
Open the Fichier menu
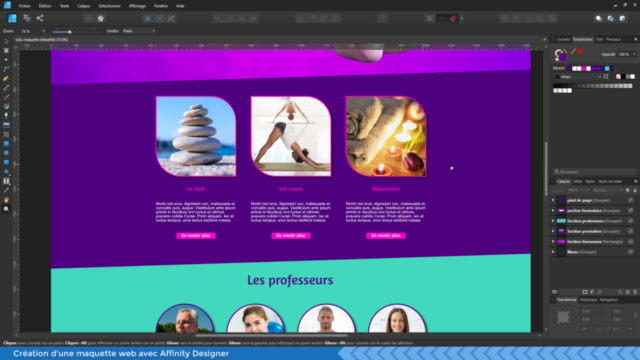pos(24,6)
